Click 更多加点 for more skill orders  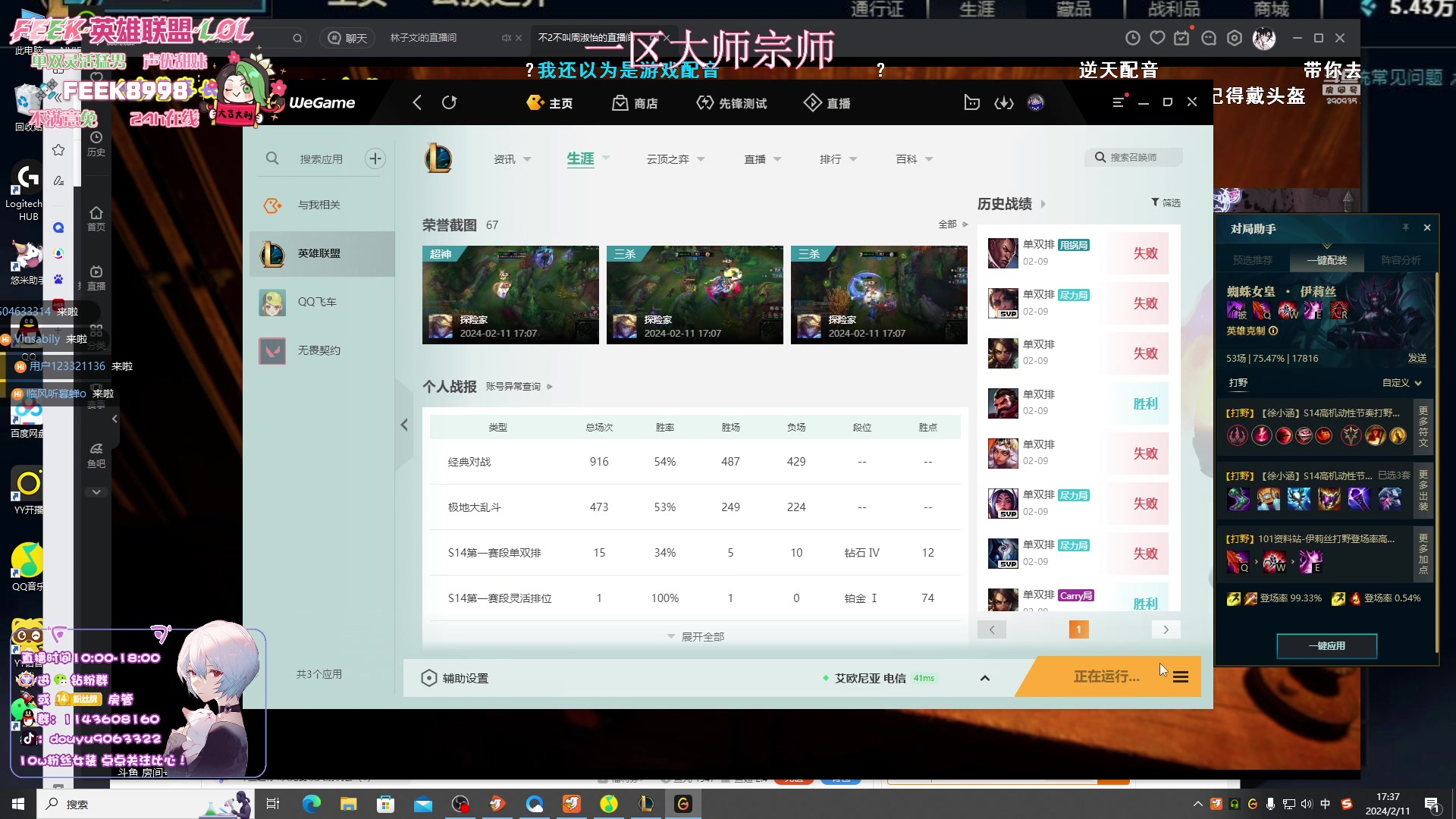(x=1423, y=554)
